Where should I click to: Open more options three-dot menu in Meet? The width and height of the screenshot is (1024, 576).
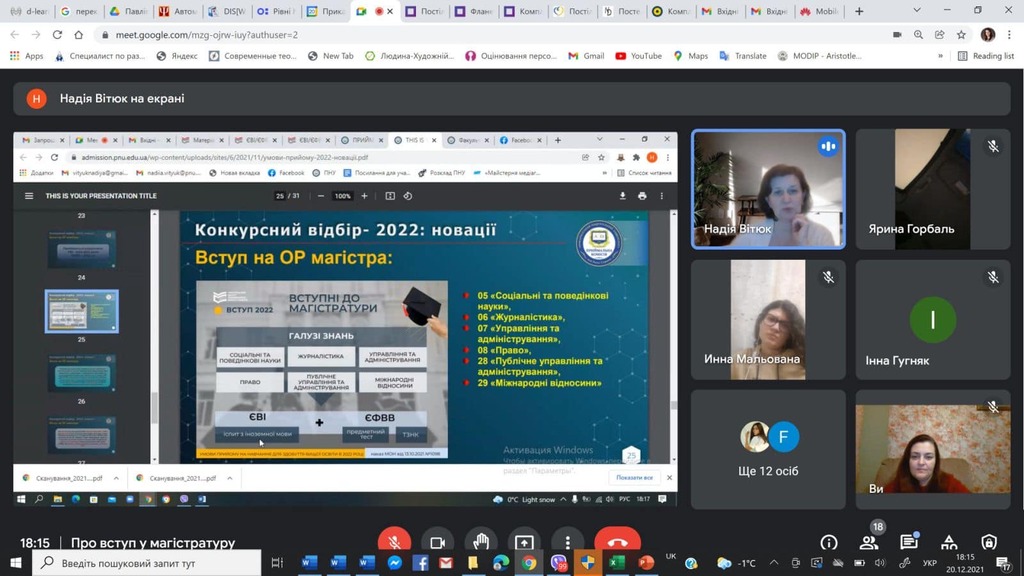click(567, 542)
